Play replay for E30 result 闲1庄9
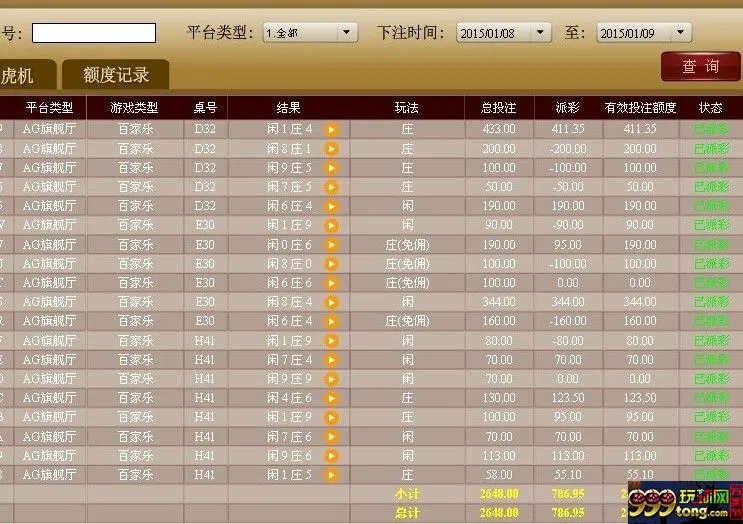743x524 pixels. tap(332, 225)
